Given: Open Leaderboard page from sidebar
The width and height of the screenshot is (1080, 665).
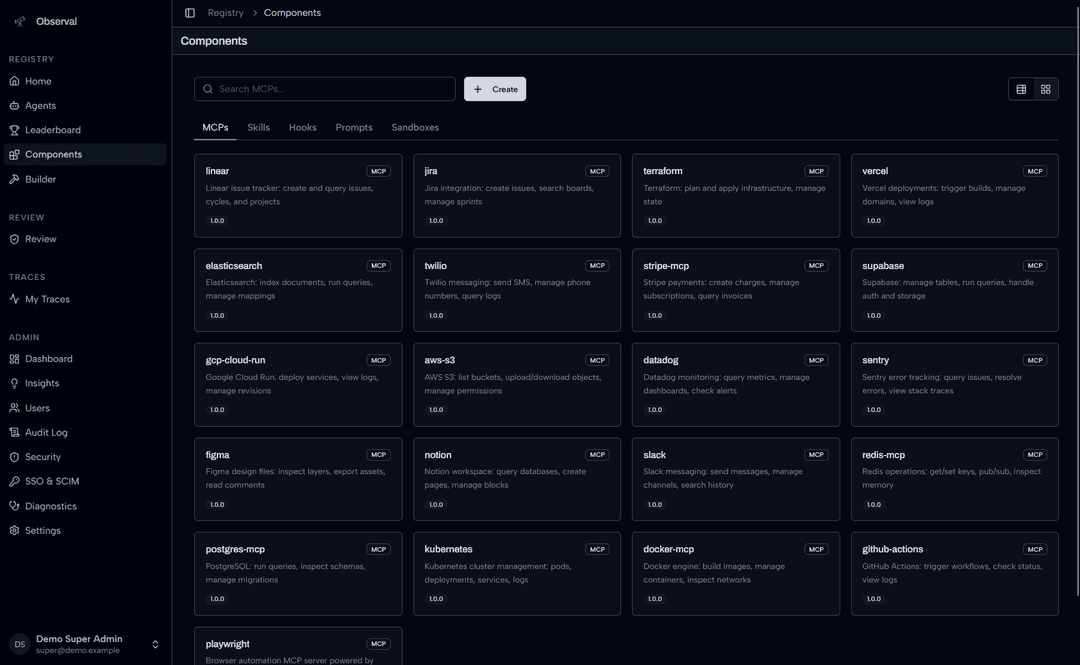Looking at the screenshot, I should (85, 130).
